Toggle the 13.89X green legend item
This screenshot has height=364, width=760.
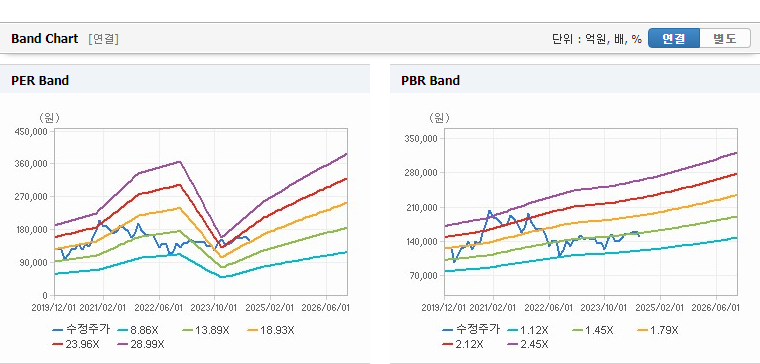tap(205, 330)
